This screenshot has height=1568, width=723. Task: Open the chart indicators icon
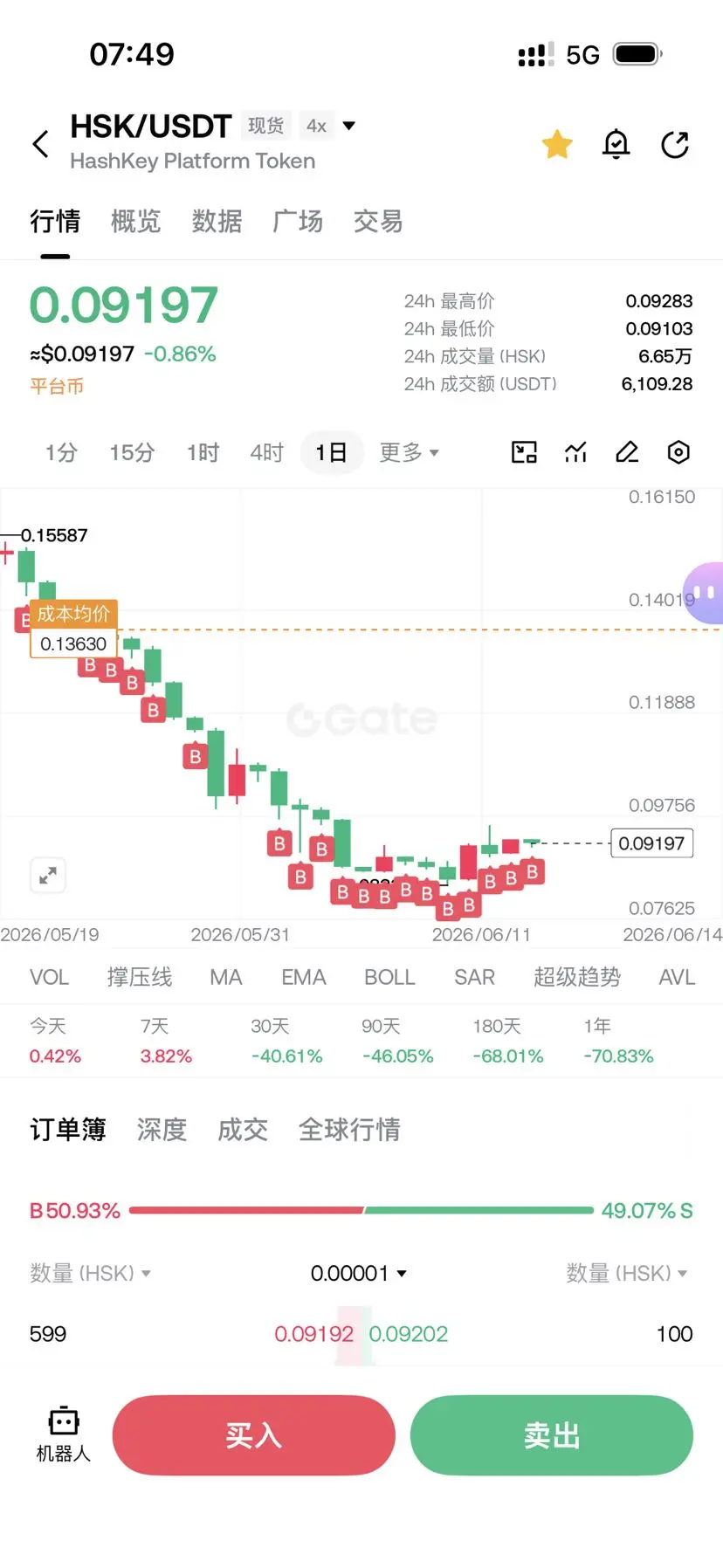[x=575, y=452]
